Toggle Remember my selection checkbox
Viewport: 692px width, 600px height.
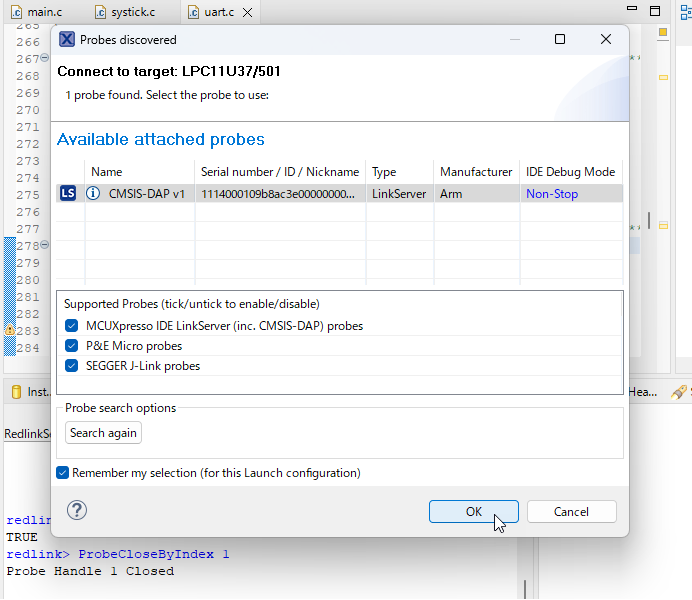coord(63,472)
